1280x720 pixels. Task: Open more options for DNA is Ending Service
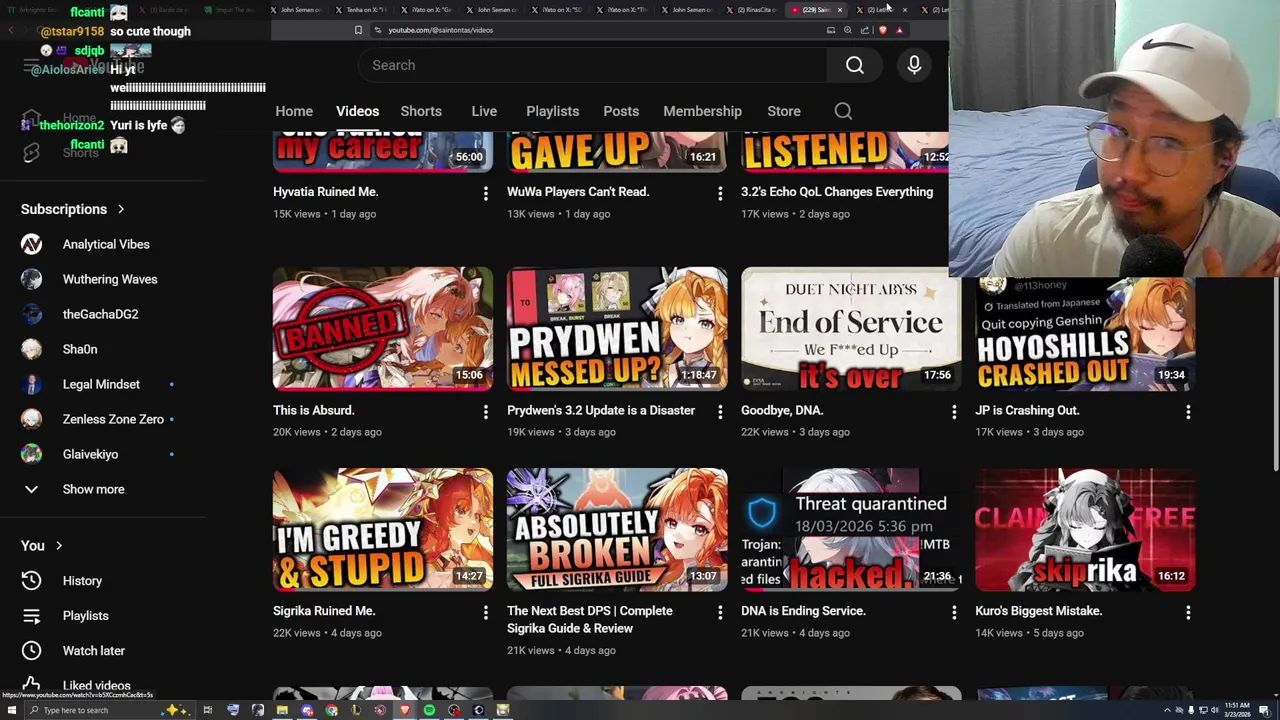(x=954, y=612)
